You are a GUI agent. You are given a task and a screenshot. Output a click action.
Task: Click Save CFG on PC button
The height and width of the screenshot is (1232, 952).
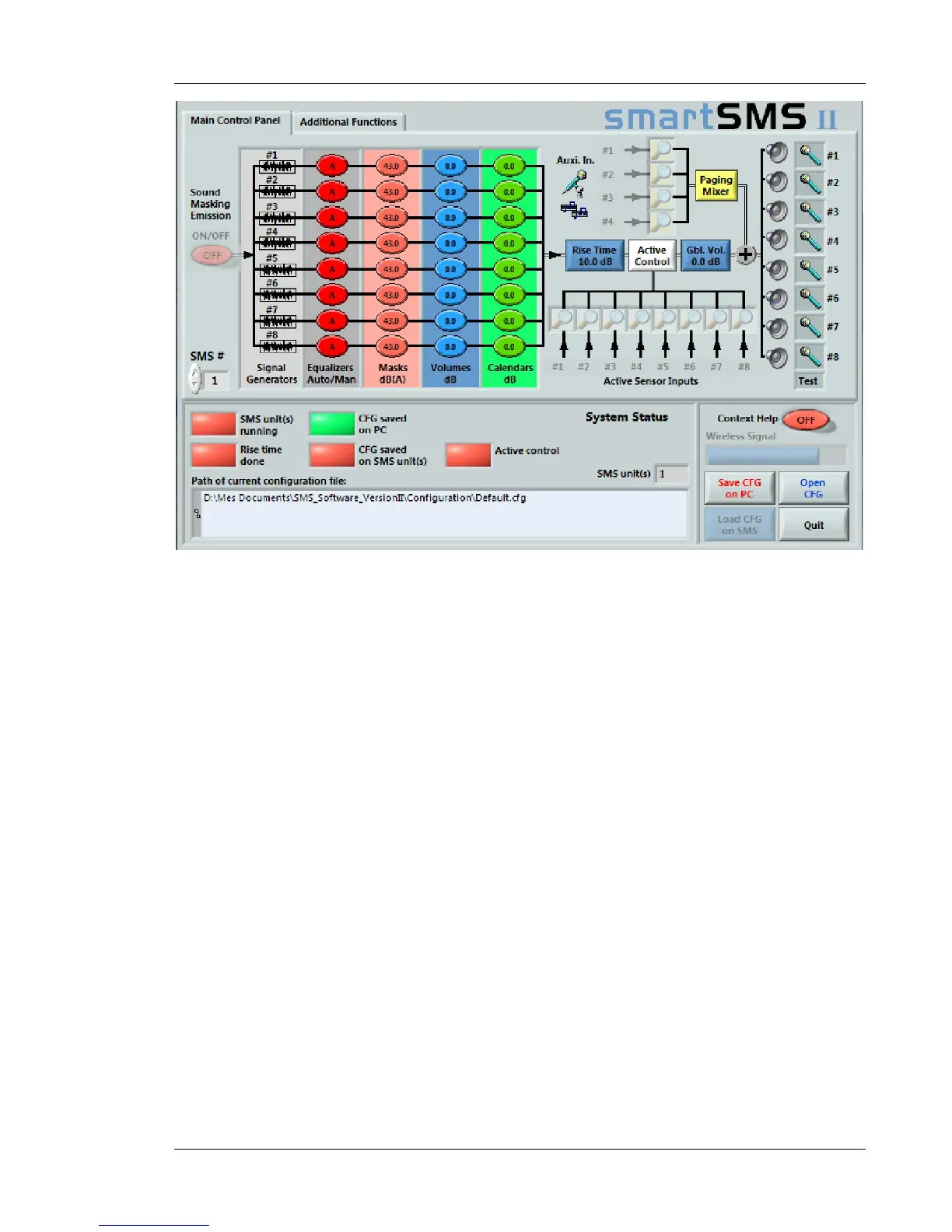(740, 488)
